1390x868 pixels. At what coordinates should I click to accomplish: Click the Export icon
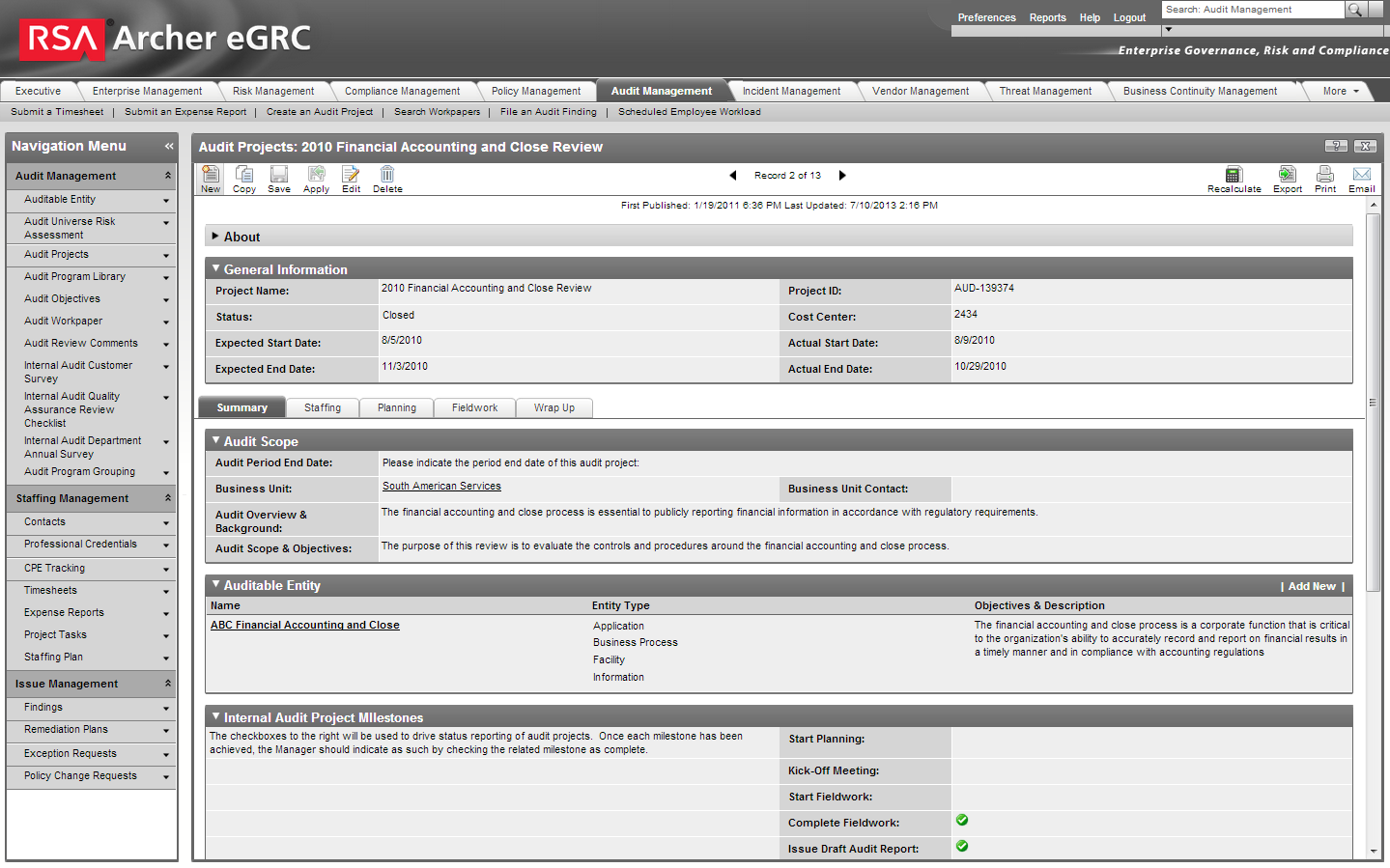click(1288, 174)
